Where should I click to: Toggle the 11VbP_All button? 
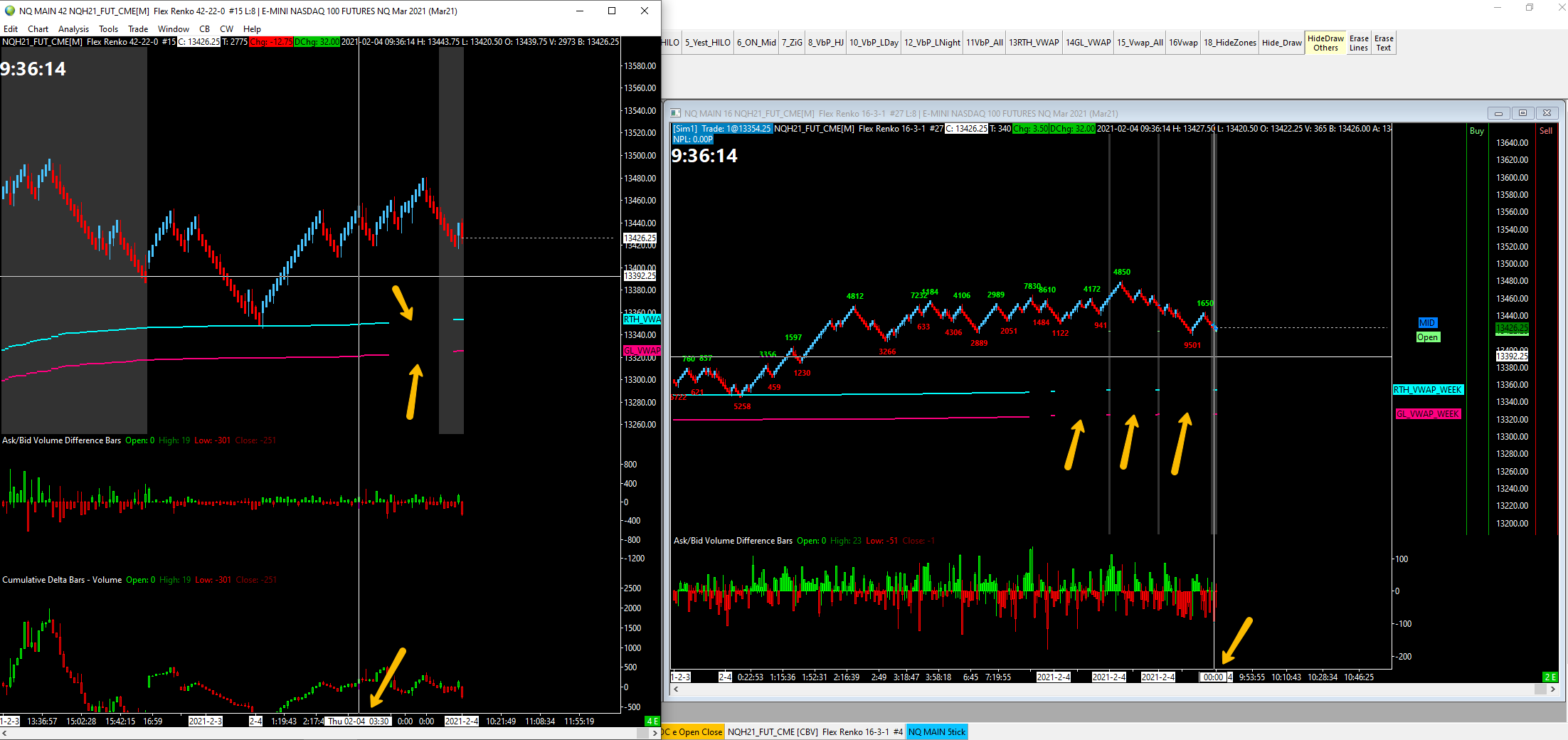[x=985, y=43]
